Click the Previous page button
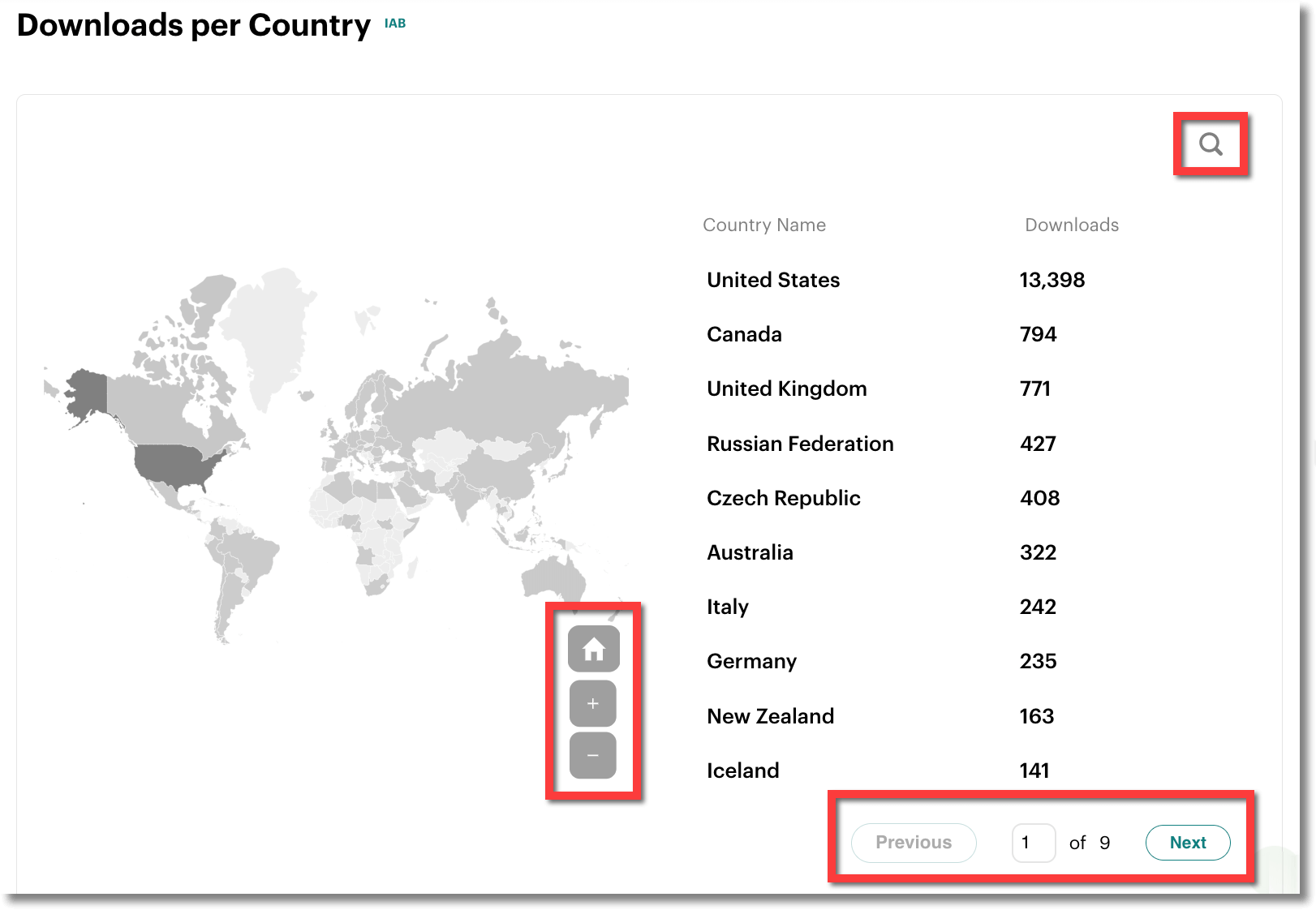This screenshot has width=1316, height=910. pos(913,843)
